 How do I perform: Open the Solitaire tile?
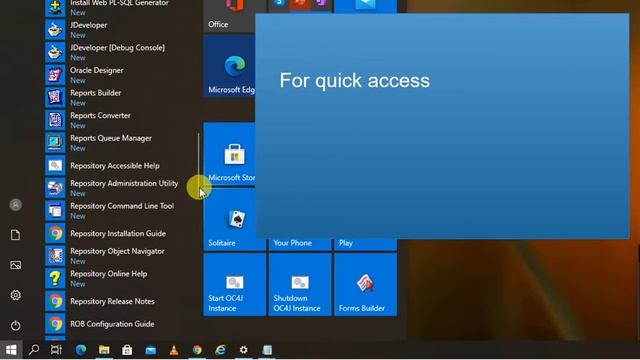point(229,219)
